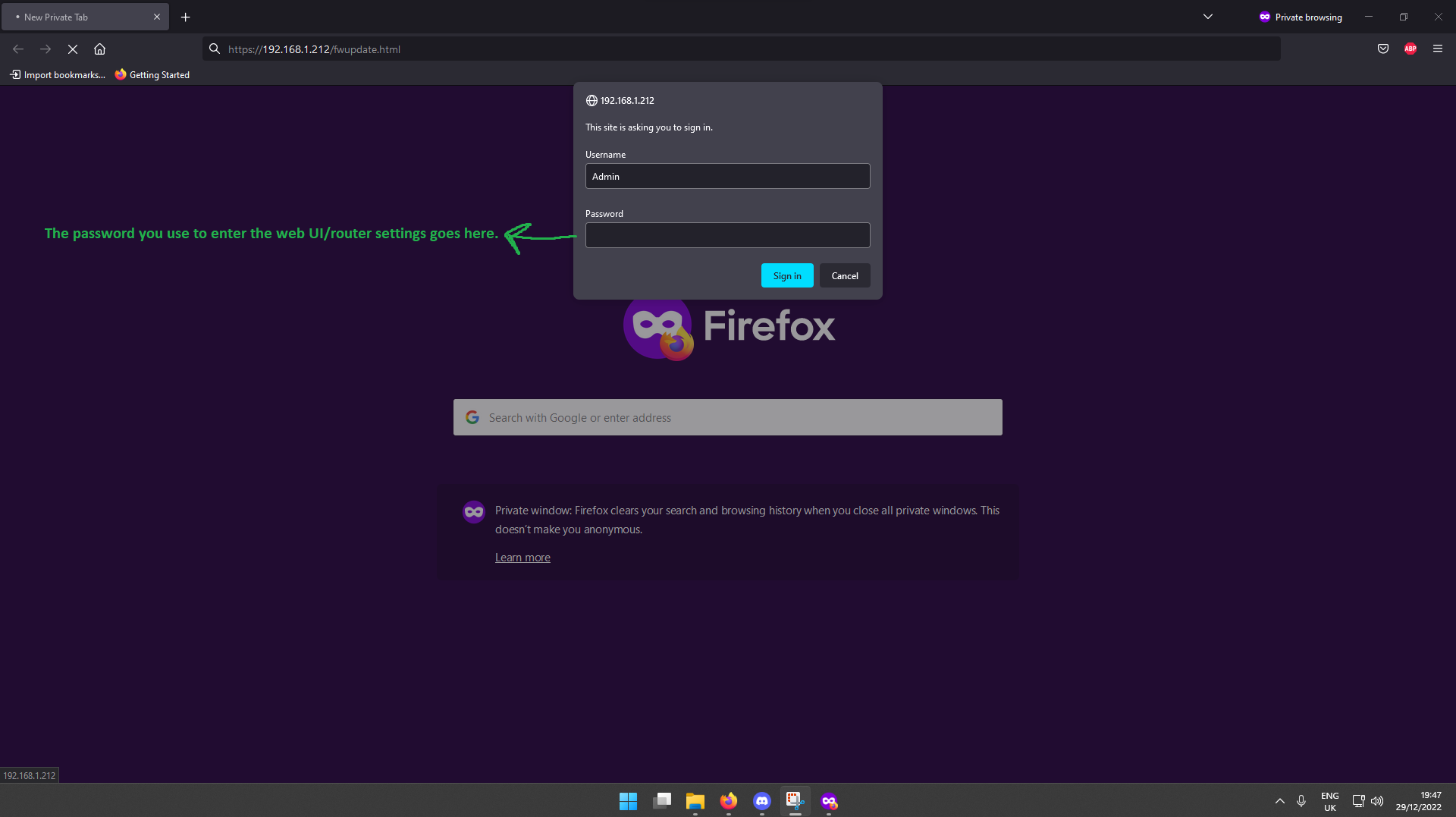This screenshot has height=817, width=1456.
Task: Open Save to Pocket icon
Action: coord(1383,49)
